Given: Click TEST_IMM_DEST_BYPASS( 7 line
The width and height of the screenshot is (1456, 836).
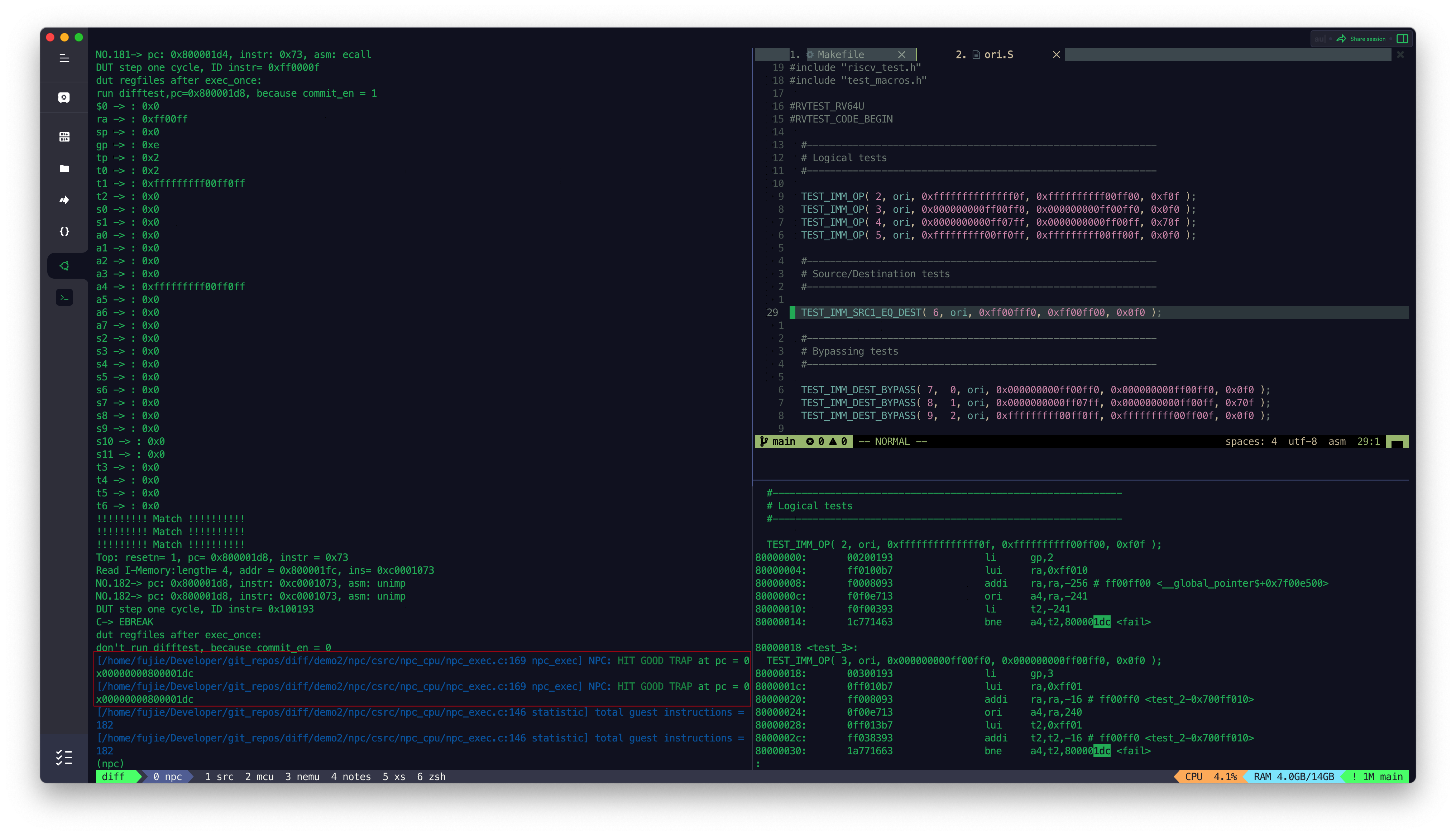Looking at the screenshot, I should point(1035,390).
